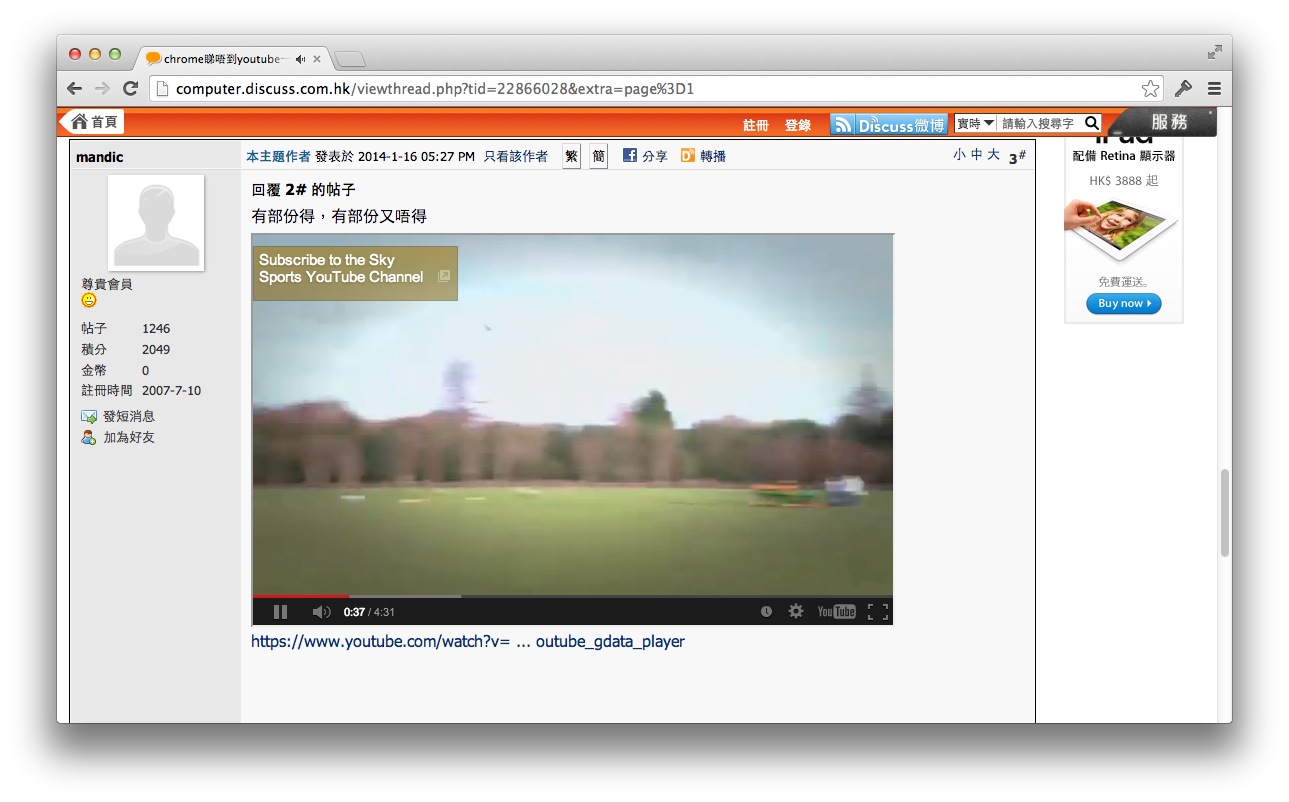Set font size to large 大
This screenshot has height=802, width=1289.
pyautogui.click(x=993, y=154)
